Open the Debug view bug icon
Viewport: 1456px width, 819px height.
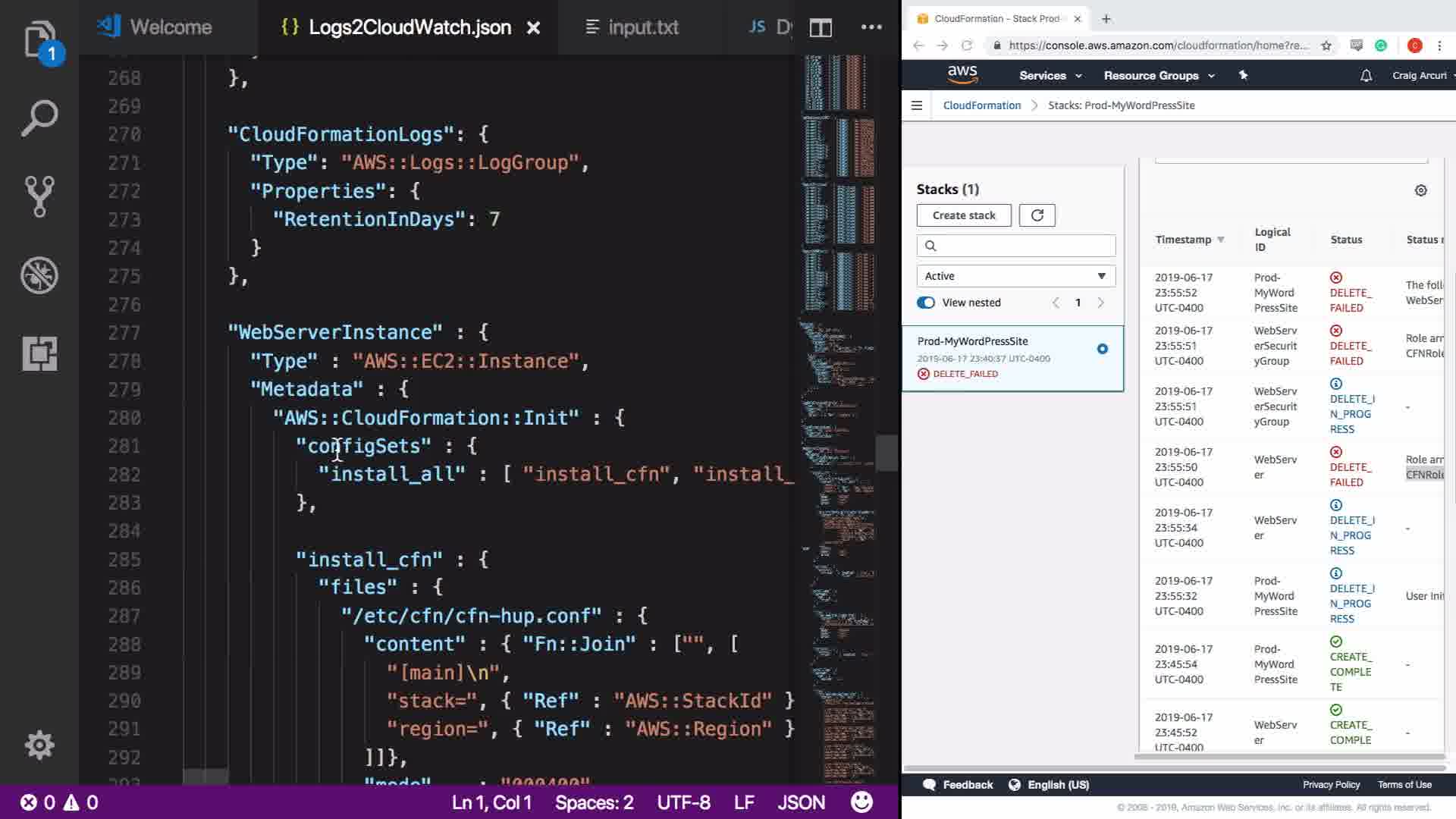39,275
